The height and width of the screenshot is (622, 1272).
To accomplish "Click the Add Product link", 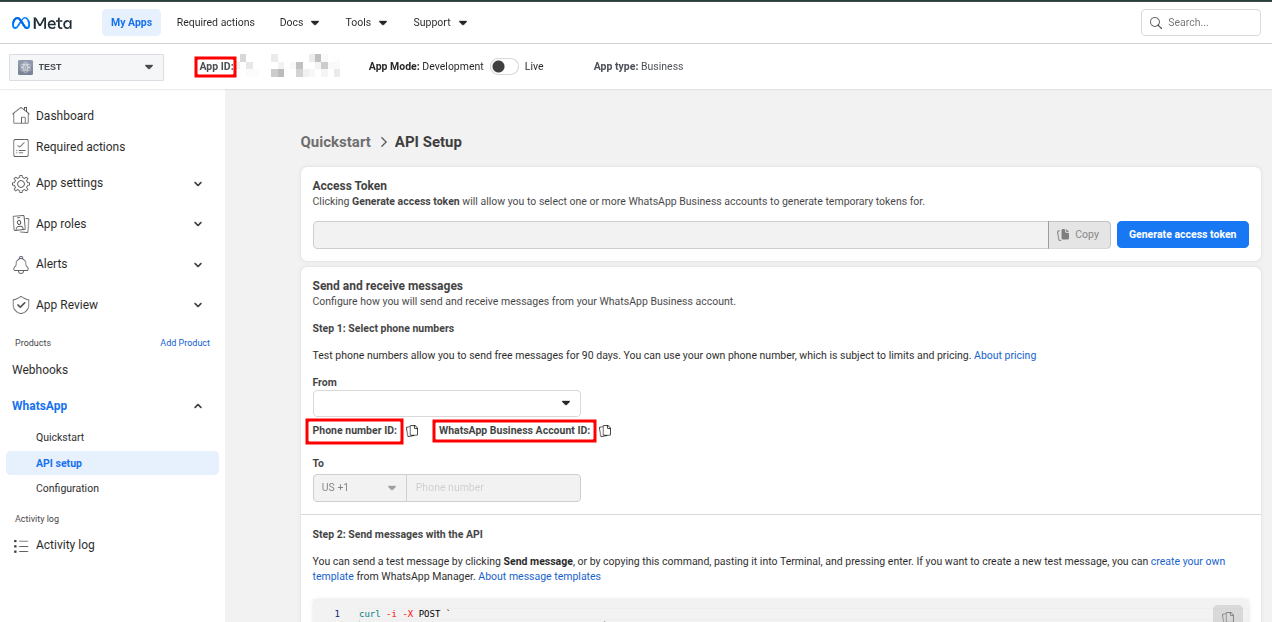I will (185, 343).
